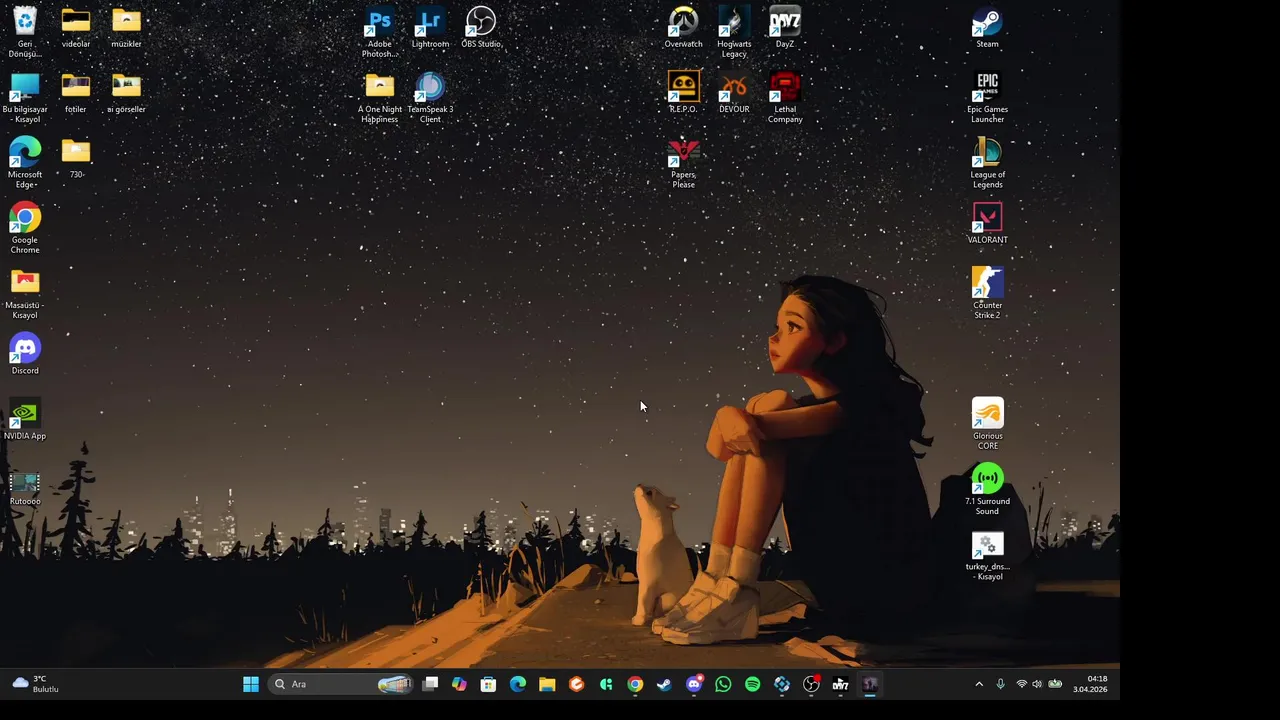Select TeamSpeak 3 Client shortcut
1280x720 pixels.
tap(430, 98)
